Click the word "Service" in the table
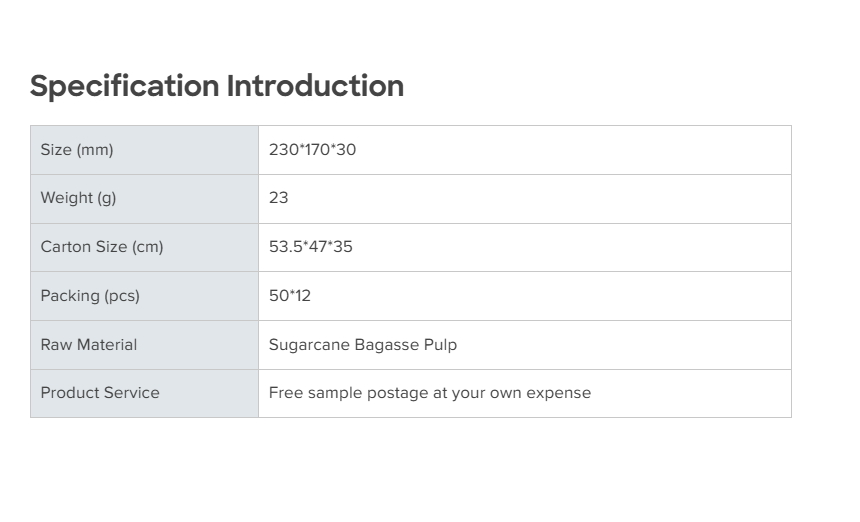860x522 pixels. tap(131, 393)
